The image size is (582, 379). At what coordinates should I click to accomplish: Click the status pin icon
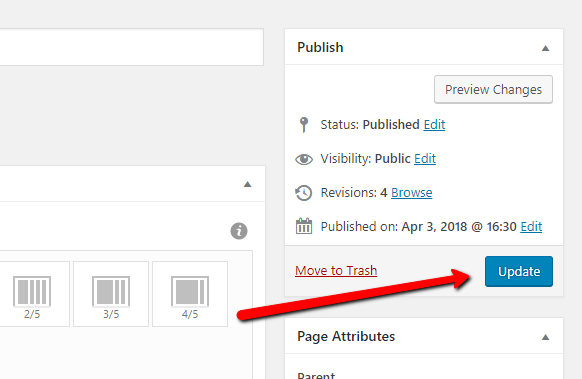click(304, 125)
